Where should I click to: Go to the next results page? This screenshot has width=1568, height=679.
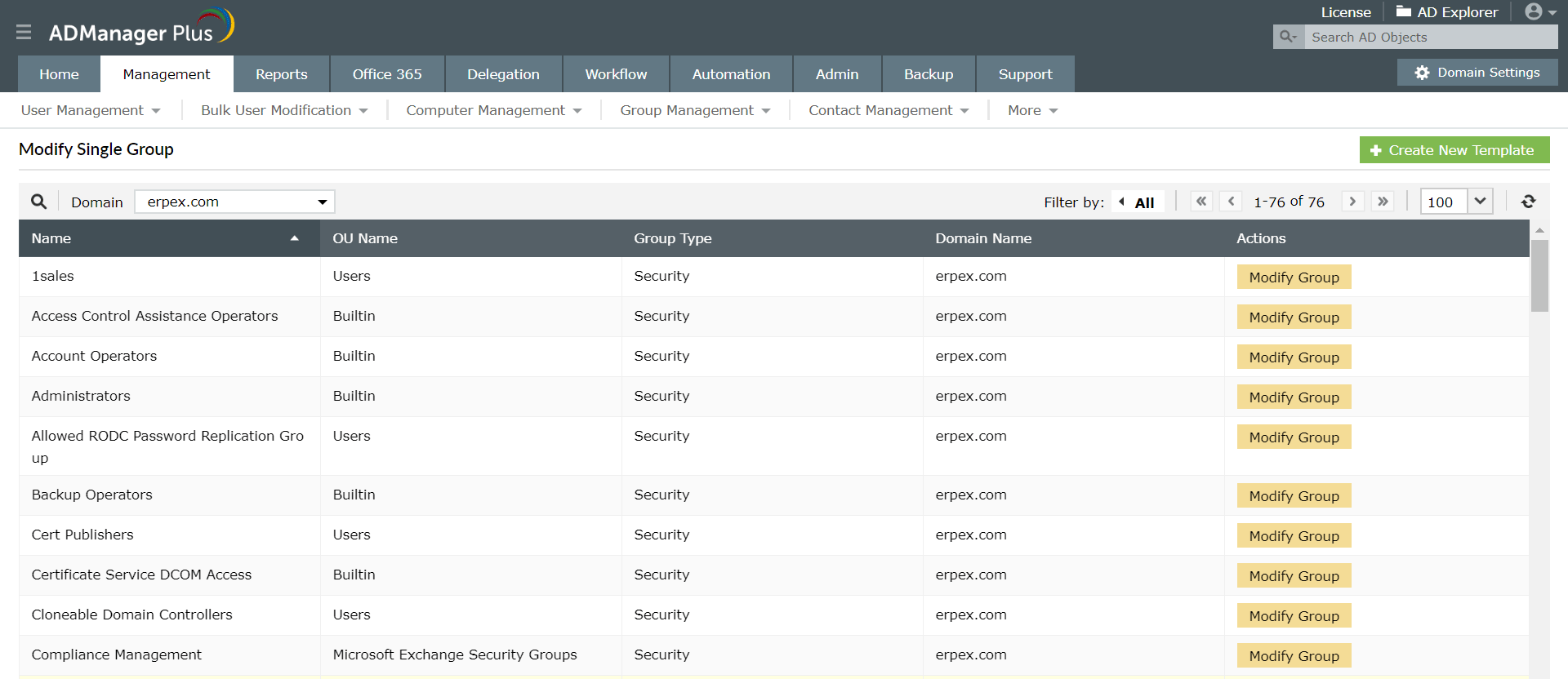1352,202
